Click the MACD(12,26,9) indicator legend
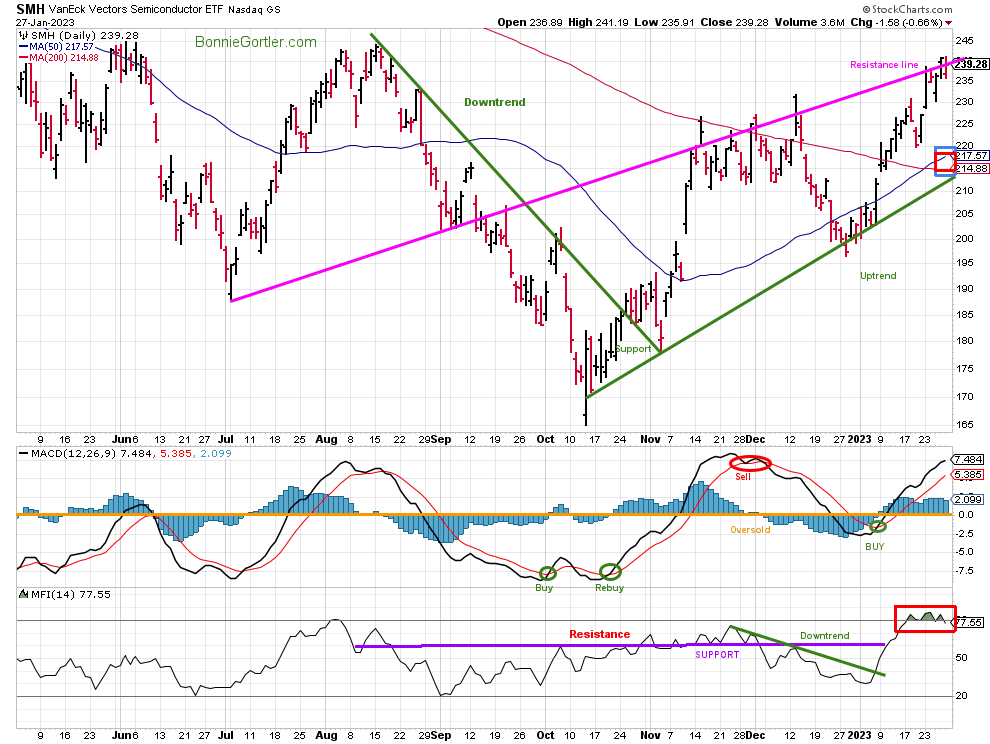This screenshot has width=990, height=744. (125, 453)
